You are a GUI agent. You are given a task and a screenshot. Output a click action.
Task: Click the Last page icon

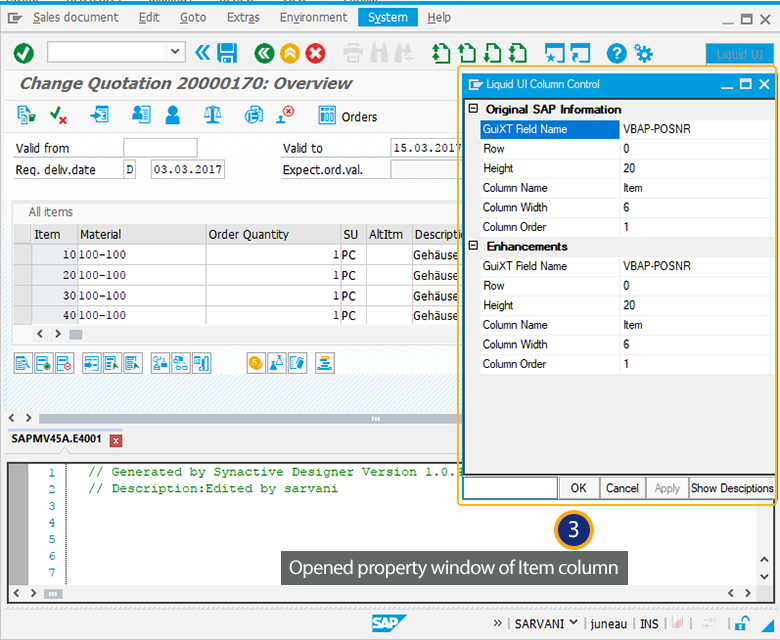(517, 53)
